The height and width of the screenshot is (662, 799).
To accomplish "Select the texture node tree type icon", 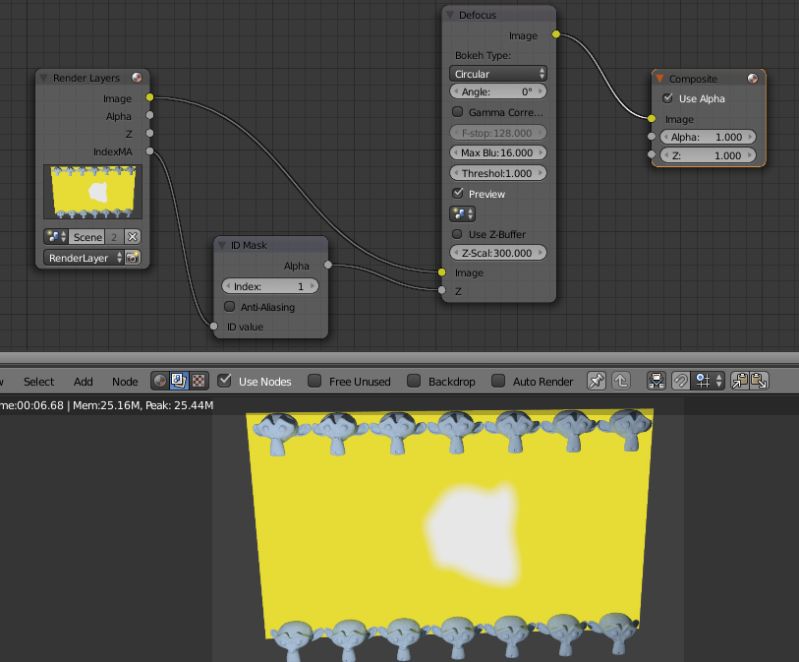I will click(x=199, y=381).
